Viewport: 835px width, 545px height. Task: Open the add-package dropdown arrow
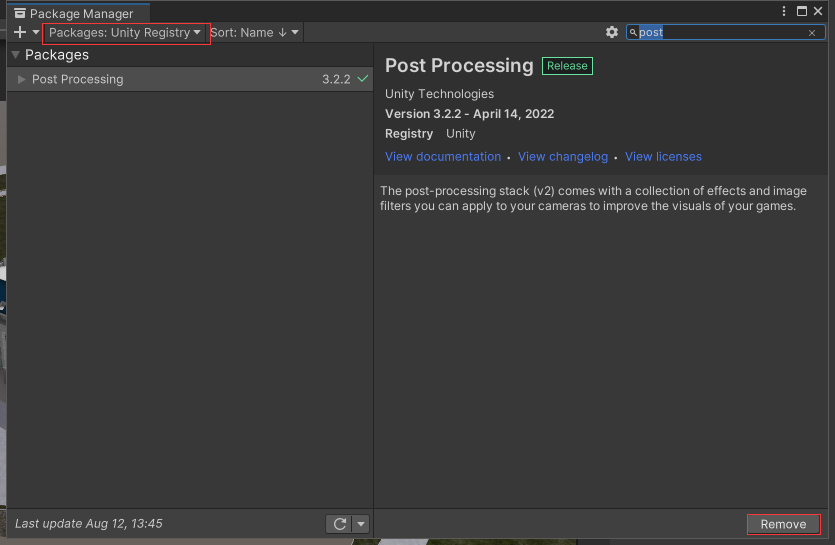click(x=36, y=32)
